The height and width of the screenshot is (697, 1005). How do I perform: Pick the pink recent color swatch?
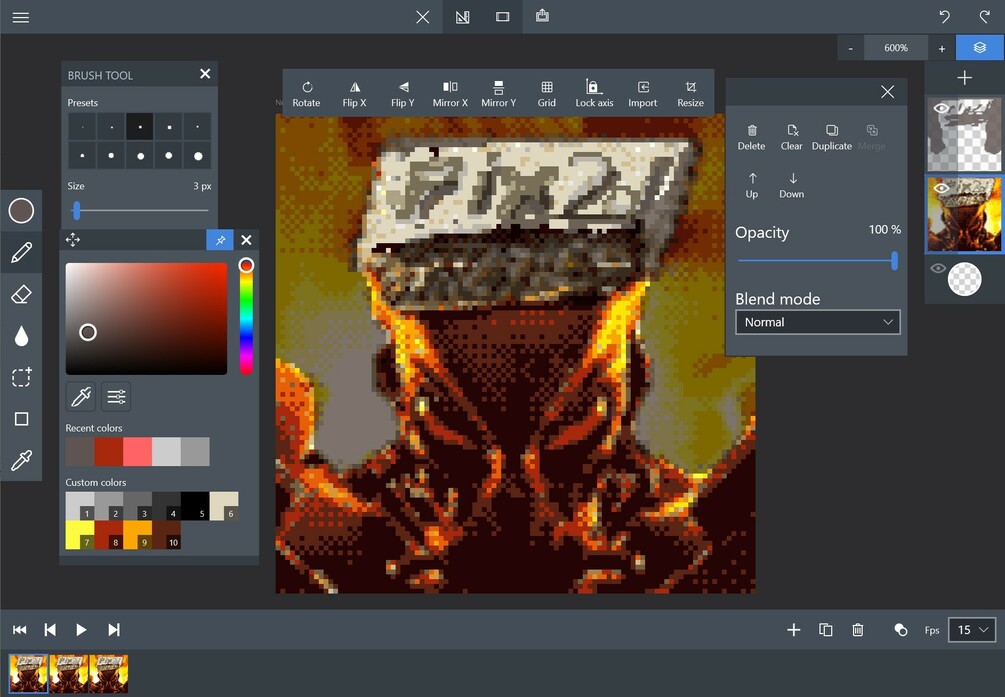click(137, 451)
